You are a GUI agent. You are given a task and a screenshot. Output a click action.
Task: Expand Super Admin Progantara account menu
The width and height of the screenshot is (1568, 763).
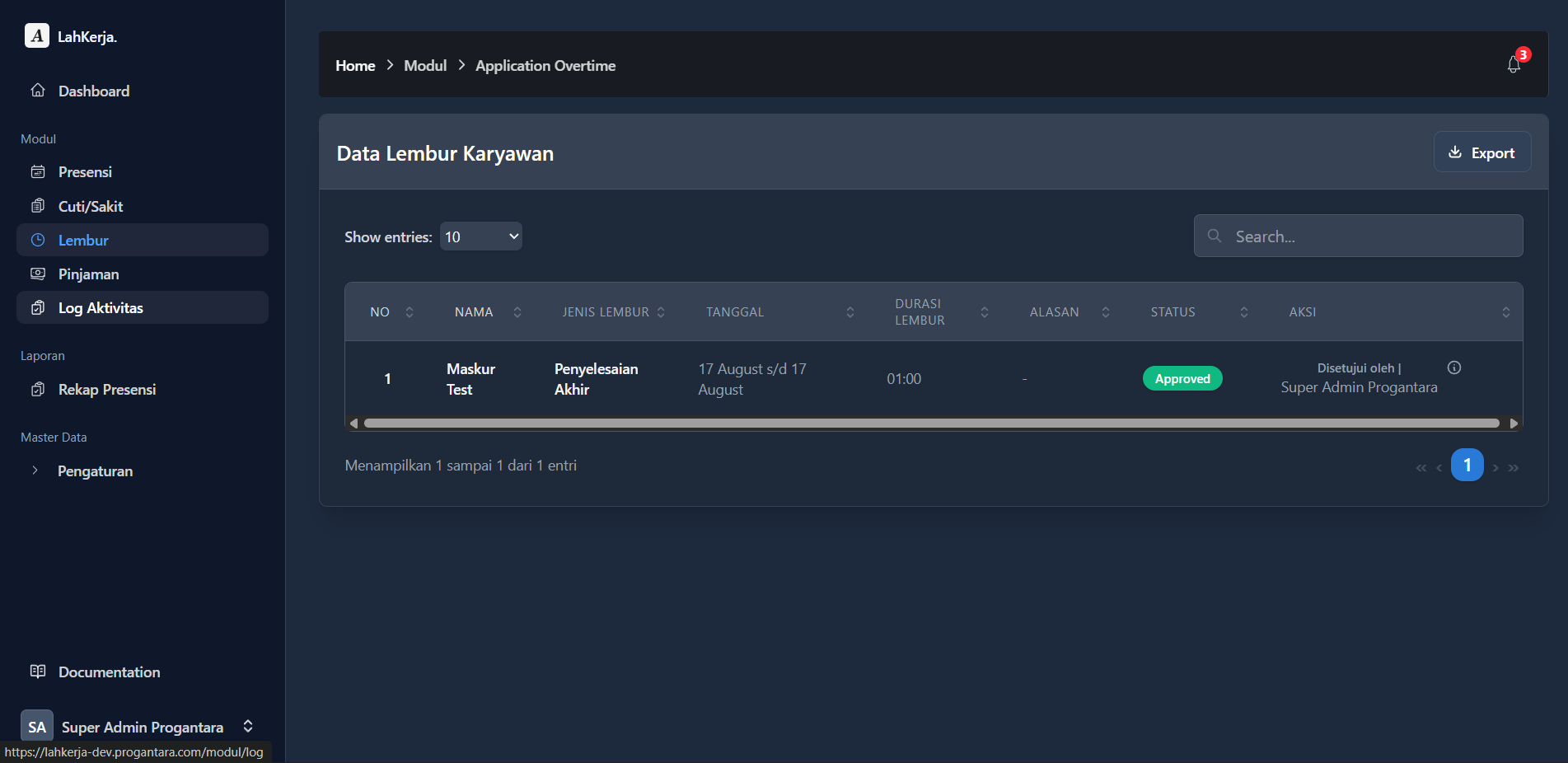(x=247, y=726)
